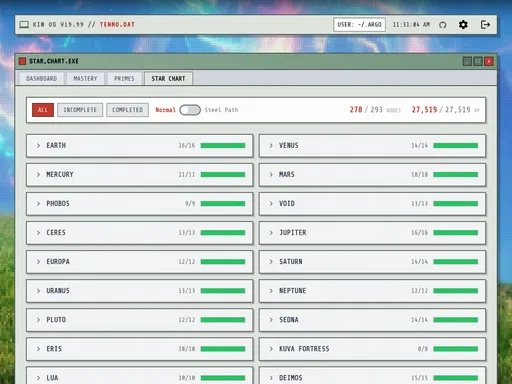This screenshot has height=384, width=512.
Task: Expand the Ceres row chevron
Action: pyautogui.click(x=38, y=233)
